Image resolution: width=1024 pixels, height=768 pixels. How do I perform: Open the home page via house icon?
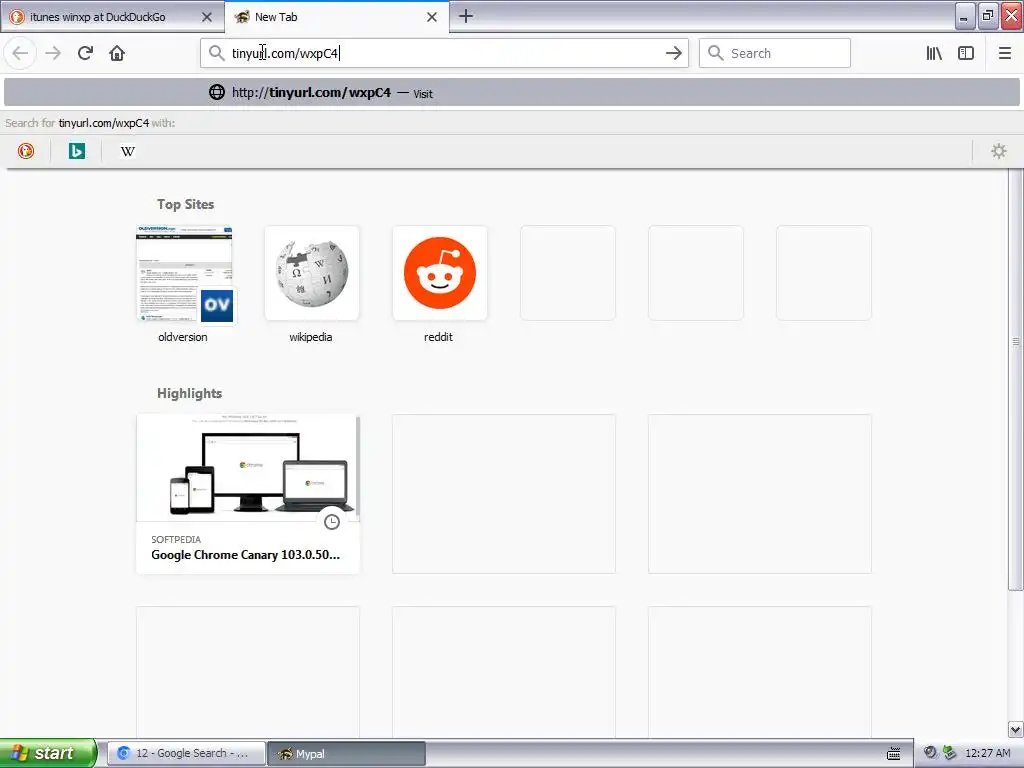117,53
